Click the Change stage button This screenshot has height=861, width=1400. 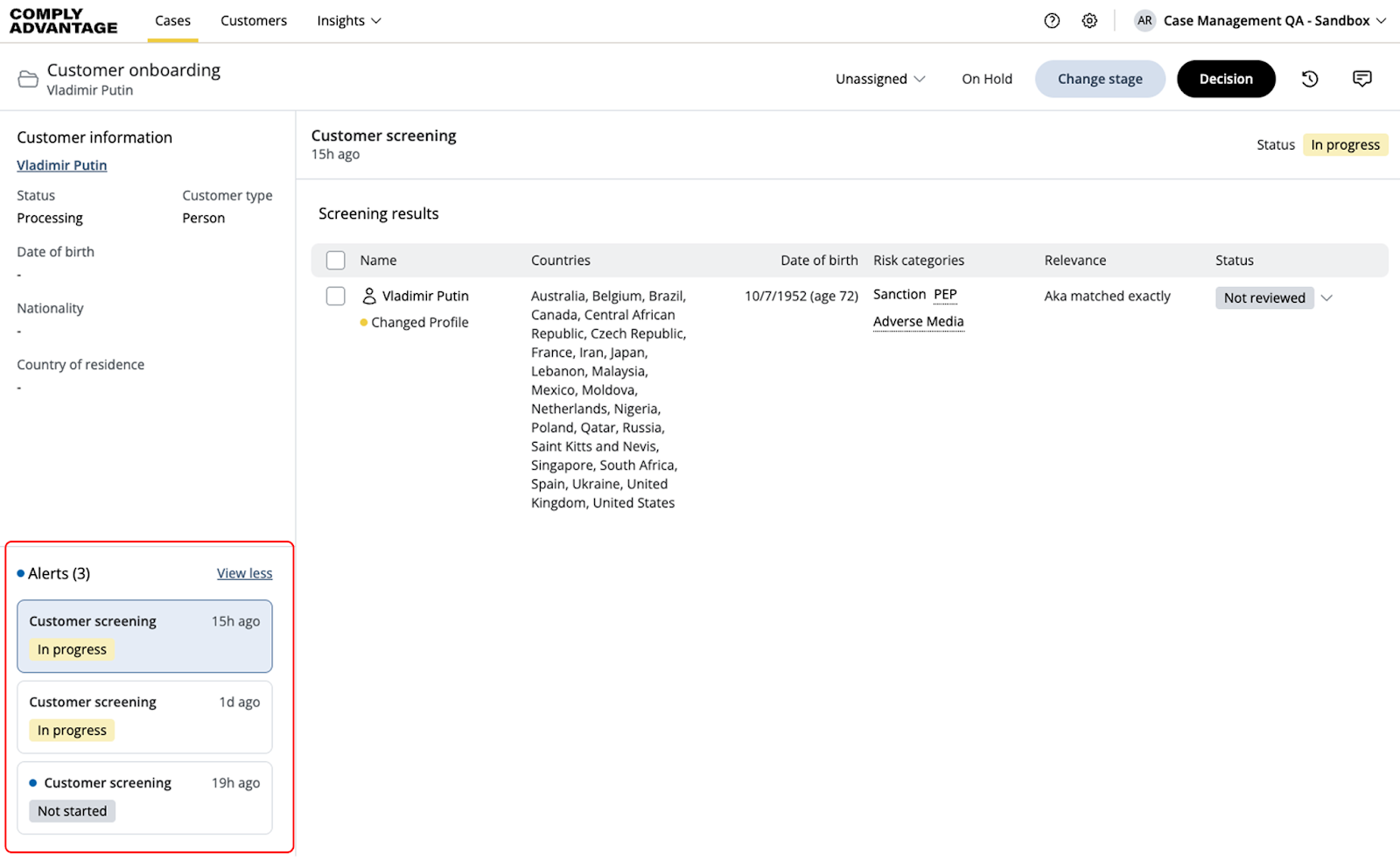coord(1100,79)
